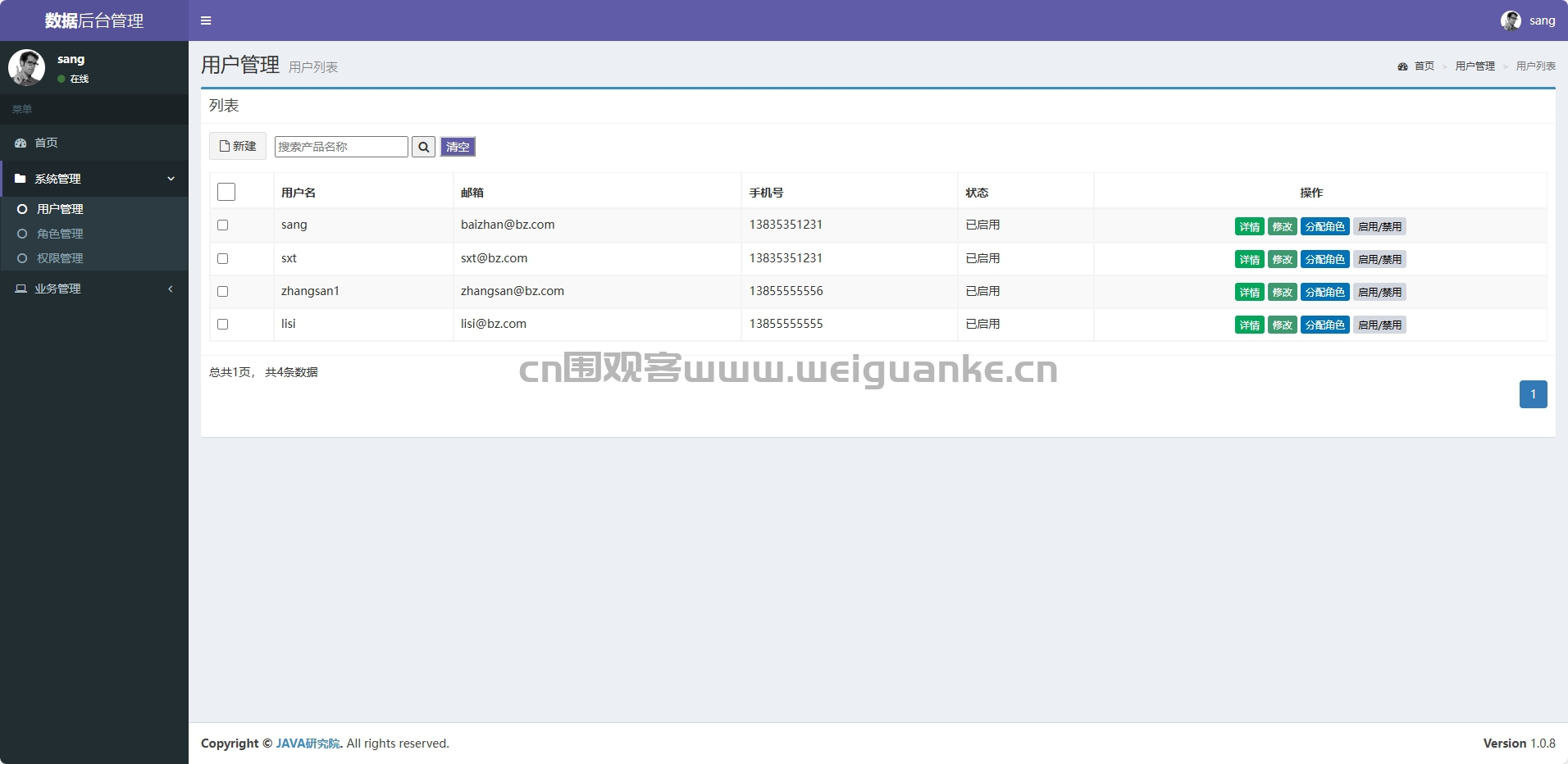Focus the 搜索产品名称 search field
Viewport: 1568px width, 764px height.
[341, 147]
